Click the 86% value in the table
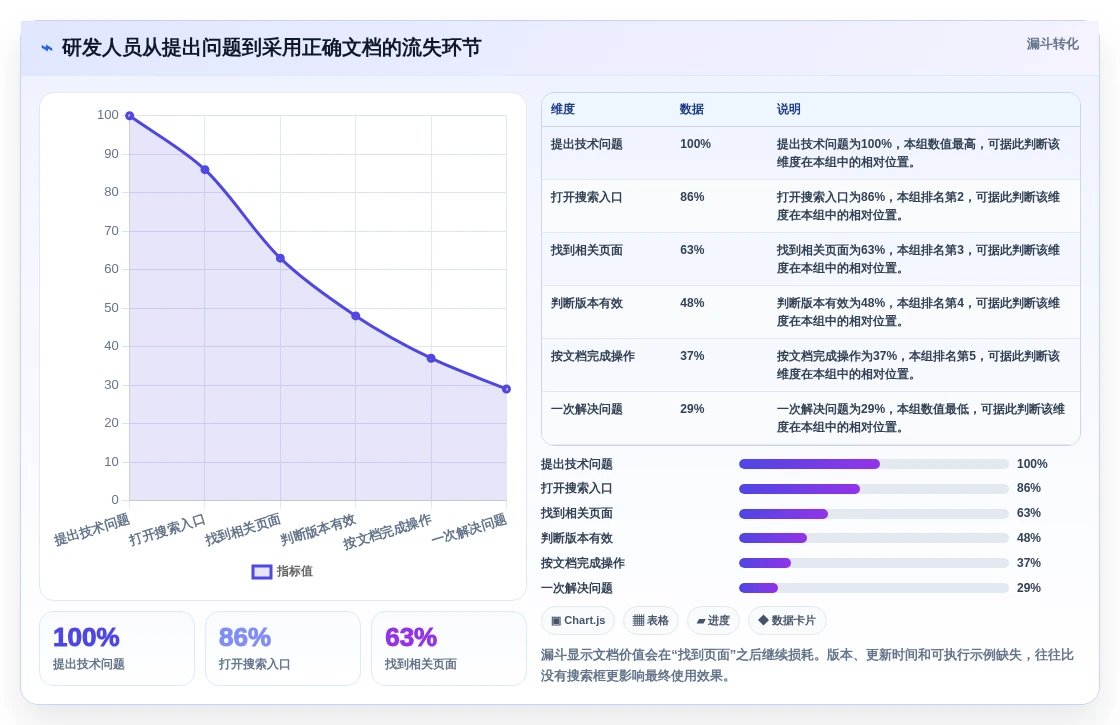Image resolution: width=1120 pixels, height=725 pixels. [x=692, y=197]
